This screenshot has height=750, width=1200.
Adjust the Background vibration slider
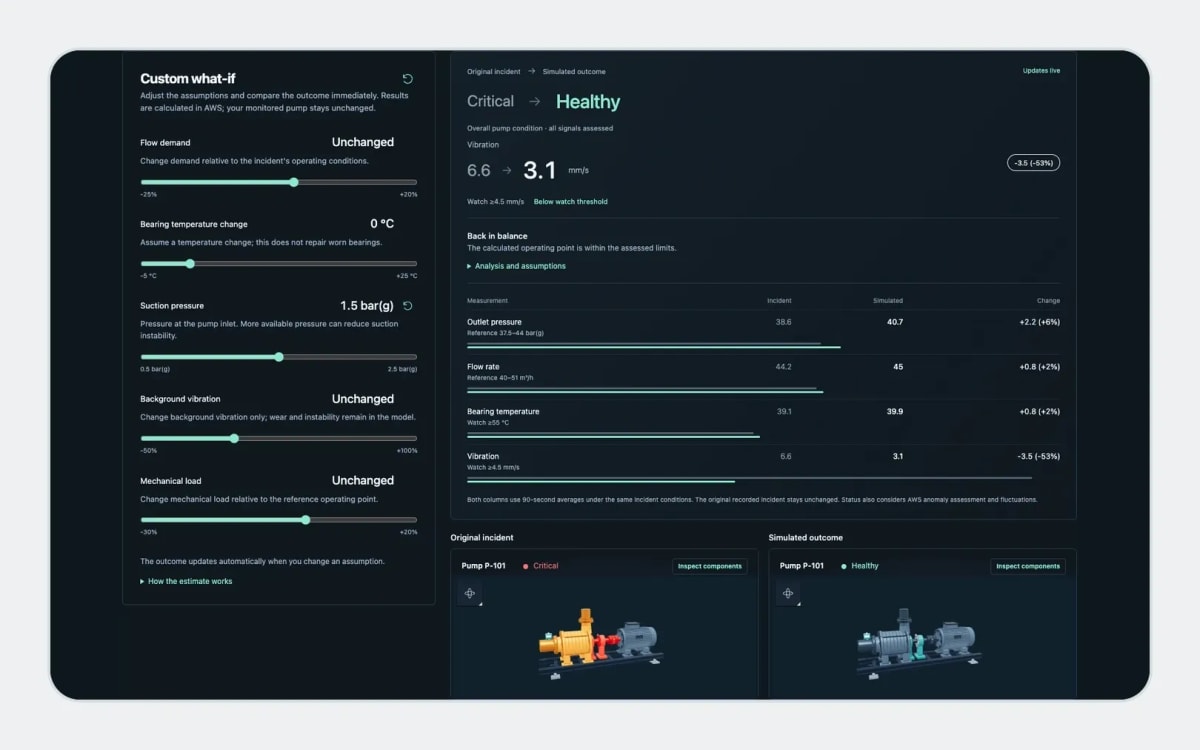[x=279, y=438]
